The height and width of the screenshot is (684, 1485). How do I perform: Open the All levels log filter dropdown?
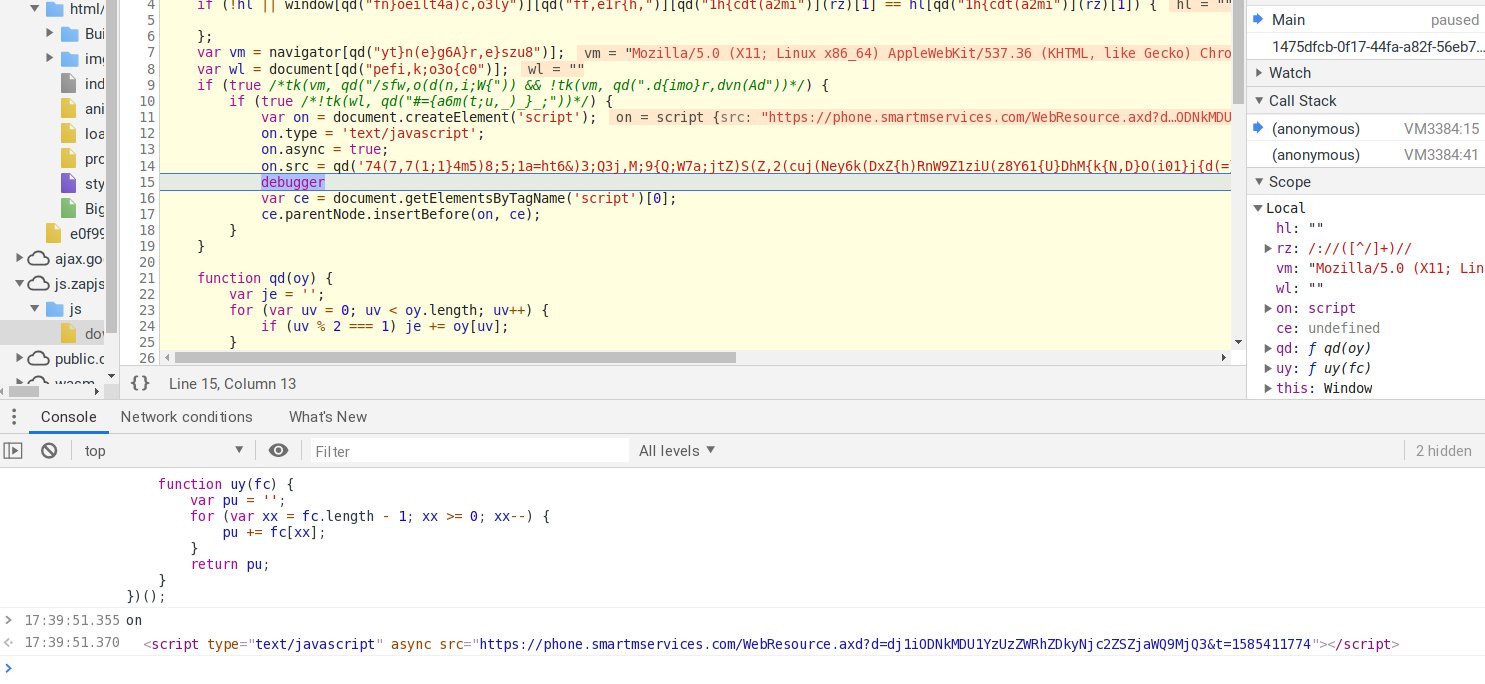tap(677, 451)
